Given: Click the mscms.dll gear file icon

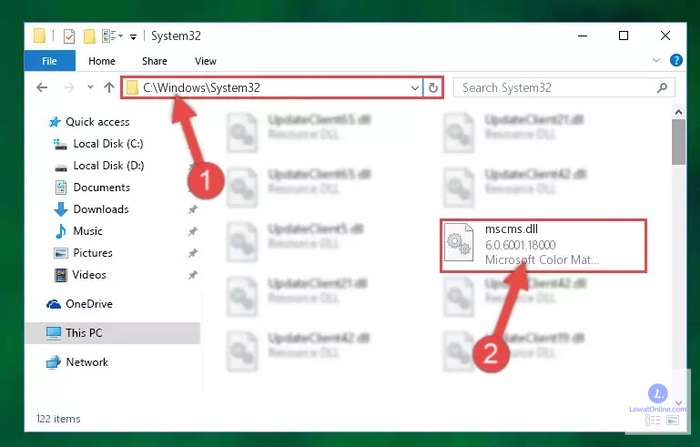Looking at the screenshot, I should (459, 242).
